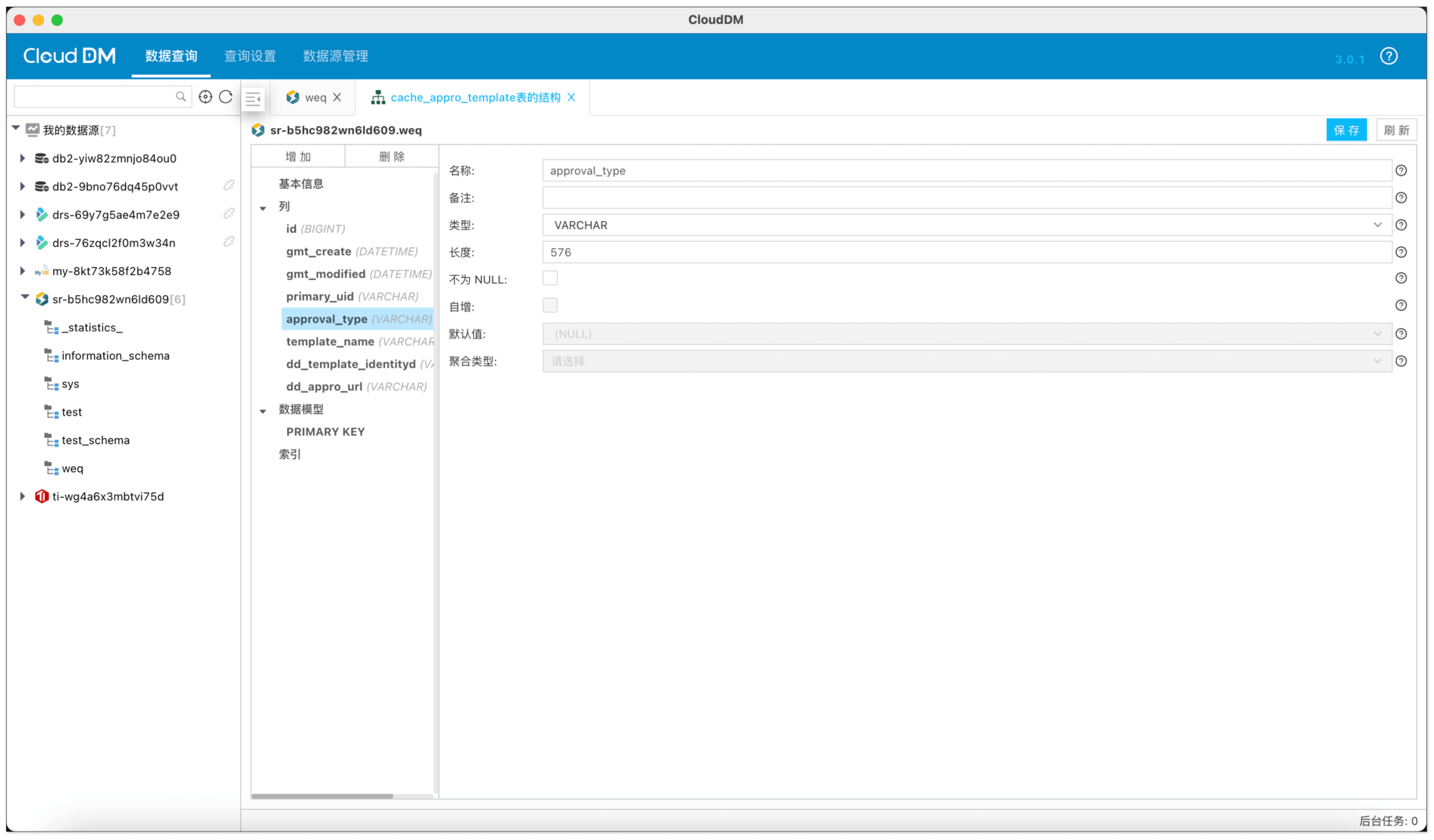The height and width of the screenshot is (840, 1434).
Task: Open the help icon in top header
Action: click(1388, 56)
